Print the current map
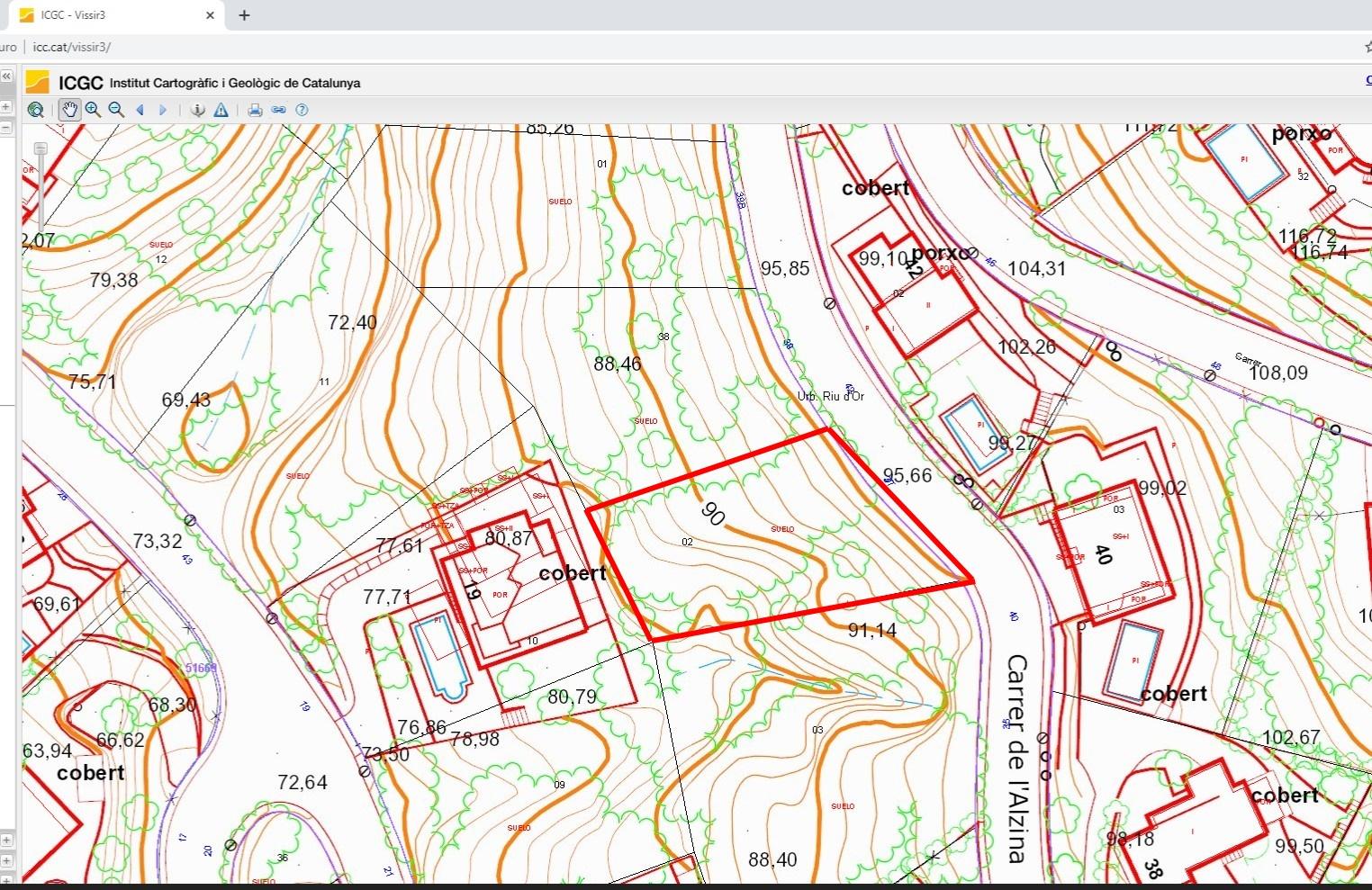Image resolution: width=1372 pixels, height=890 pixels. pos(255,110)
